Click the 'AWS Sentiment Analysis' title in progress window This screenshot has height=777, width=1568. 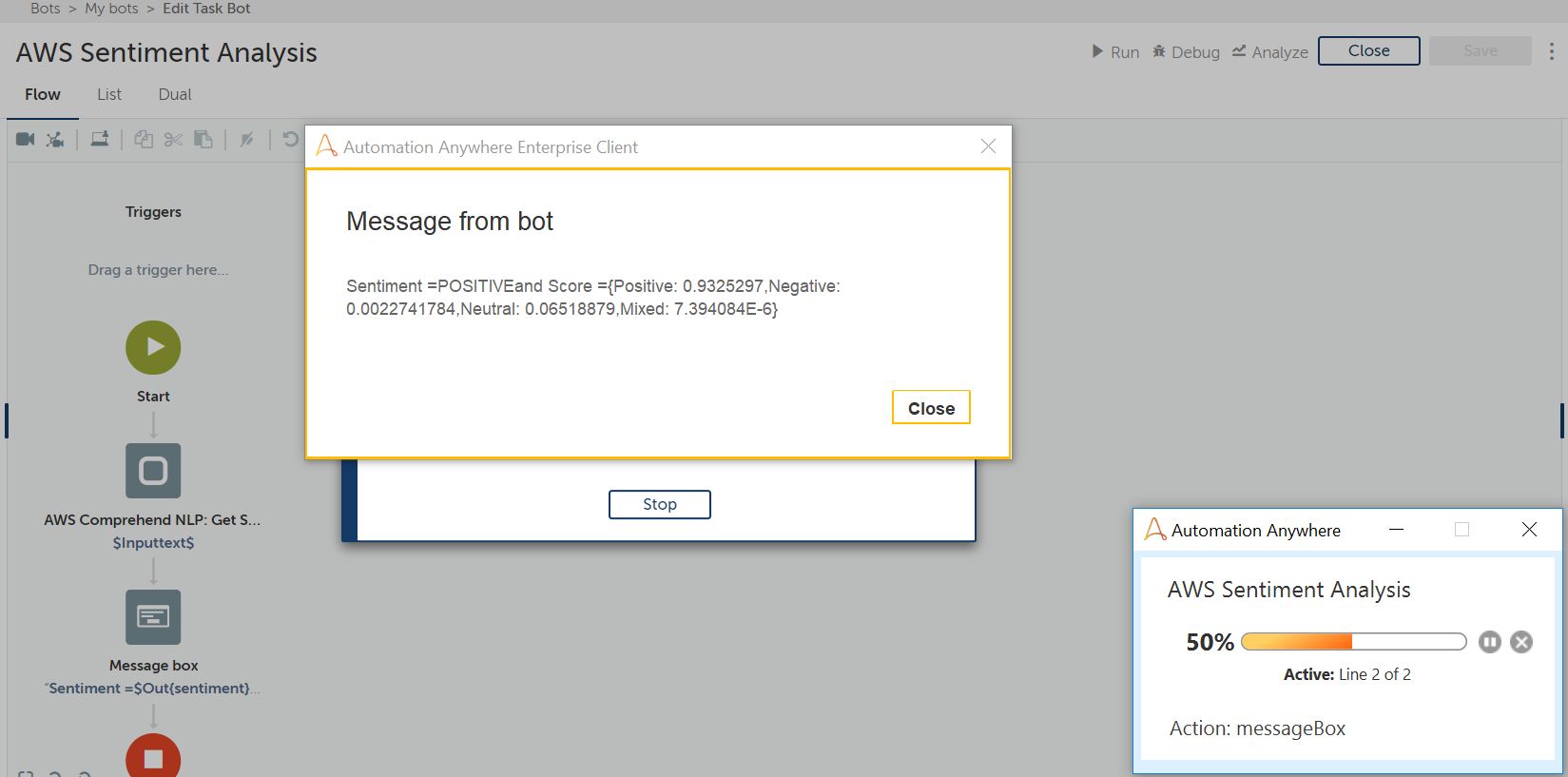click(x=1288, y=590)
